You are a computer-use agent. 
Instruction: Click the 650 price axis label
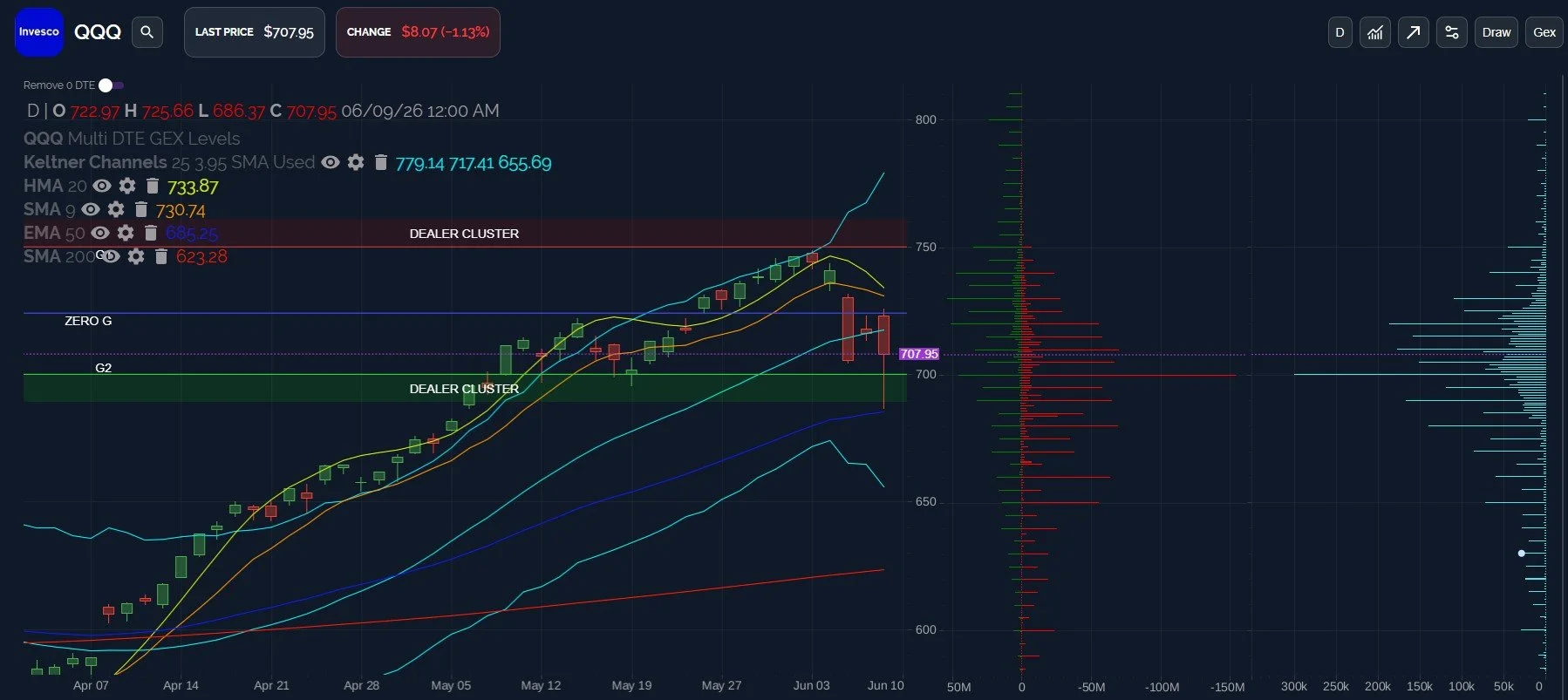925,501
